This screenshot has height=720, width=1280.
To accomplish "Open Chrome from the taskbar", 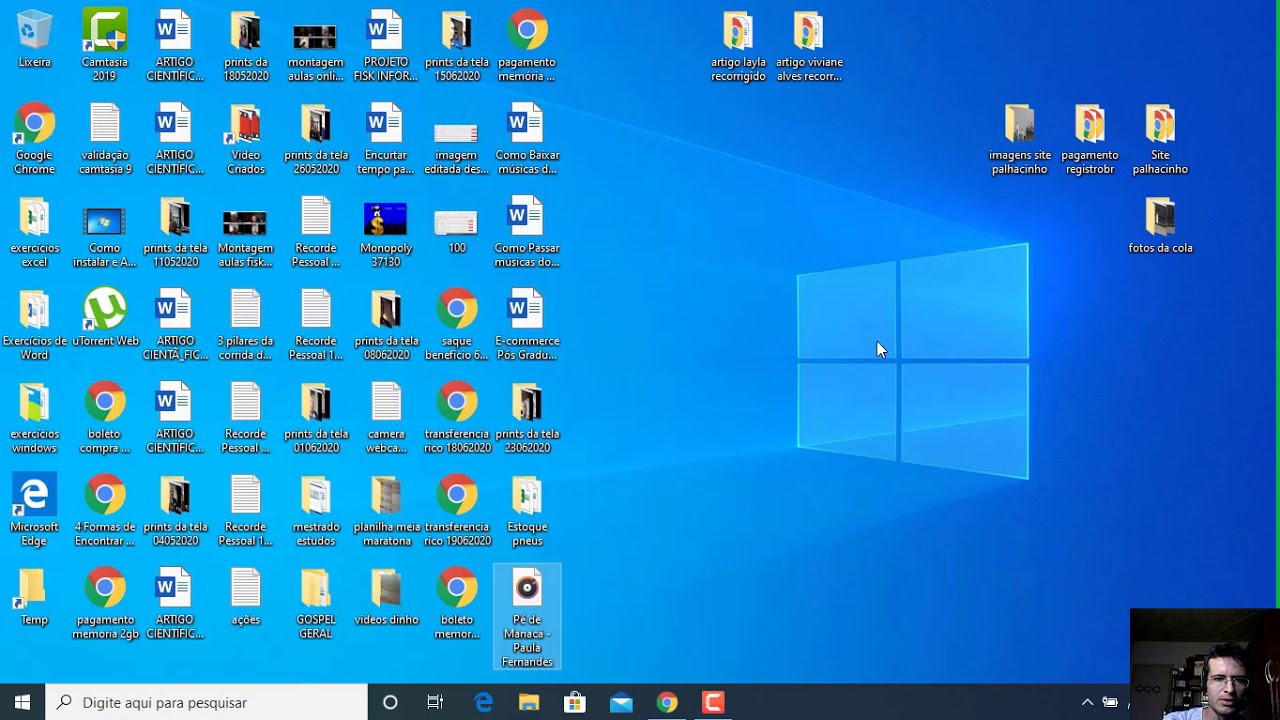I will coord(667,702).
